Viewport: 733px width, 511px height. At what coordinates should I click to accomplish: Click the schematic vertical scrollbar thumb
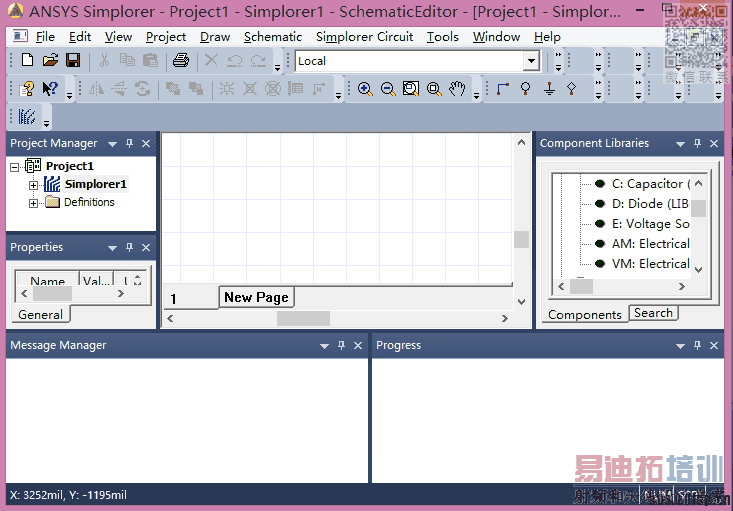(x=521, y=239)
